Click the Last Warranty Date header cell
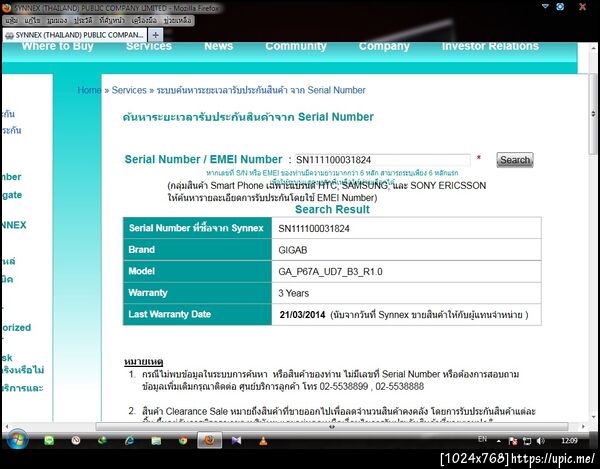Screen dimensions: 600x469 coord(197,314)
